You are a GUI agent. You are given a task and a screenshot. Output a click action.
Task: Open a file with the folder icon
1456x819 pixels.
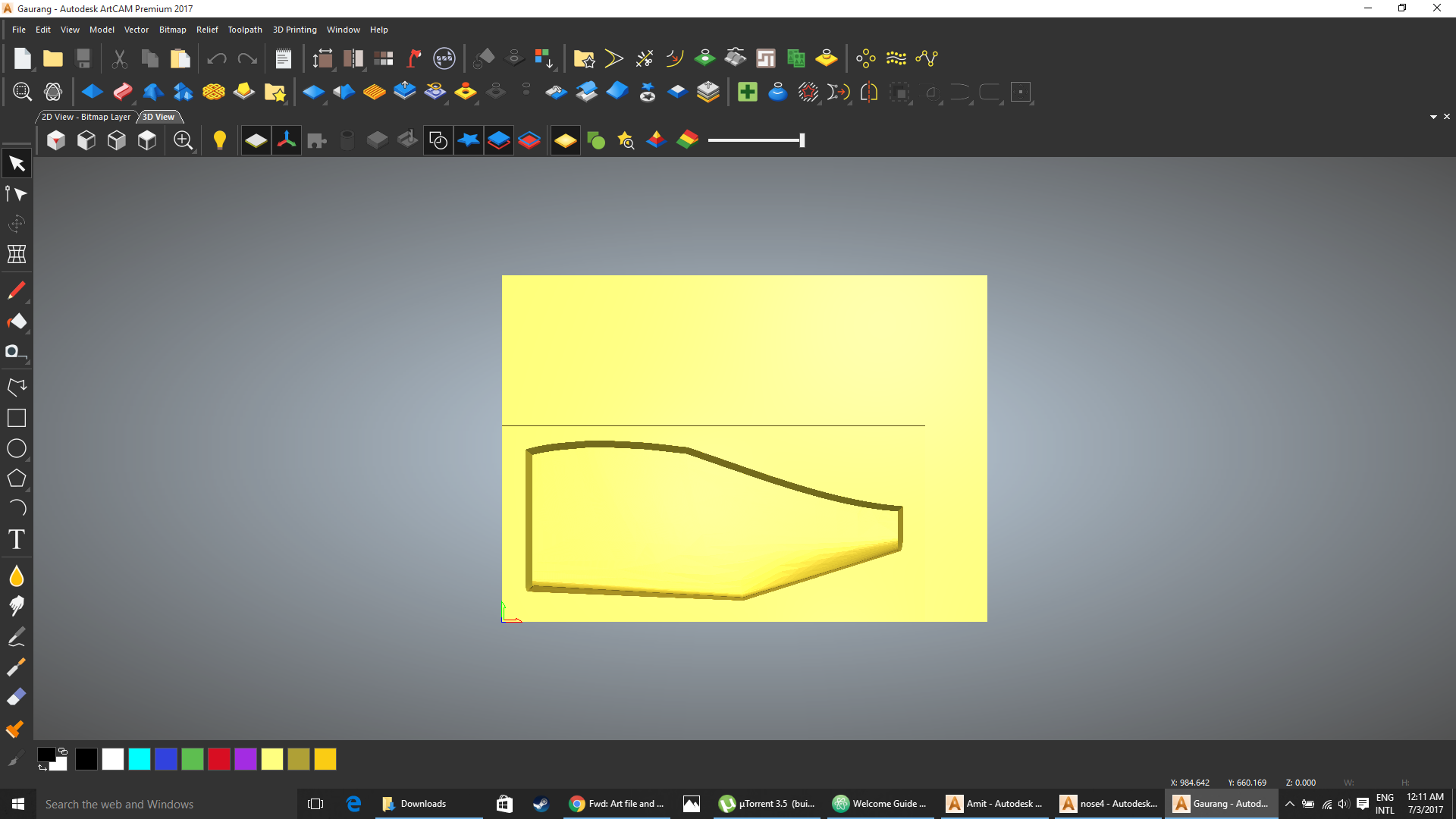click(53, 58)
